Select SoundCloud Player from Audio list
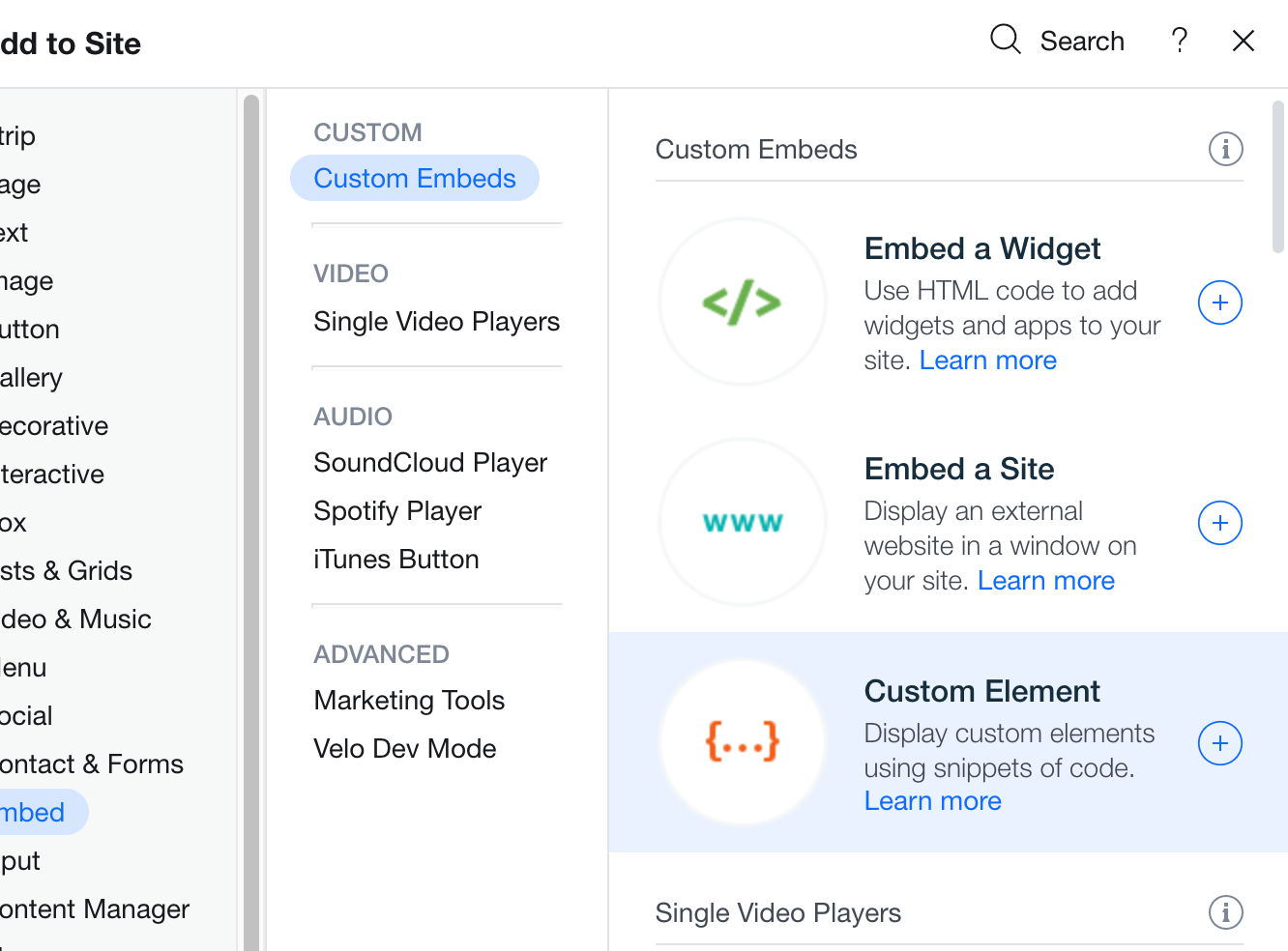1288x951 pixels. (x=430, y=463)
